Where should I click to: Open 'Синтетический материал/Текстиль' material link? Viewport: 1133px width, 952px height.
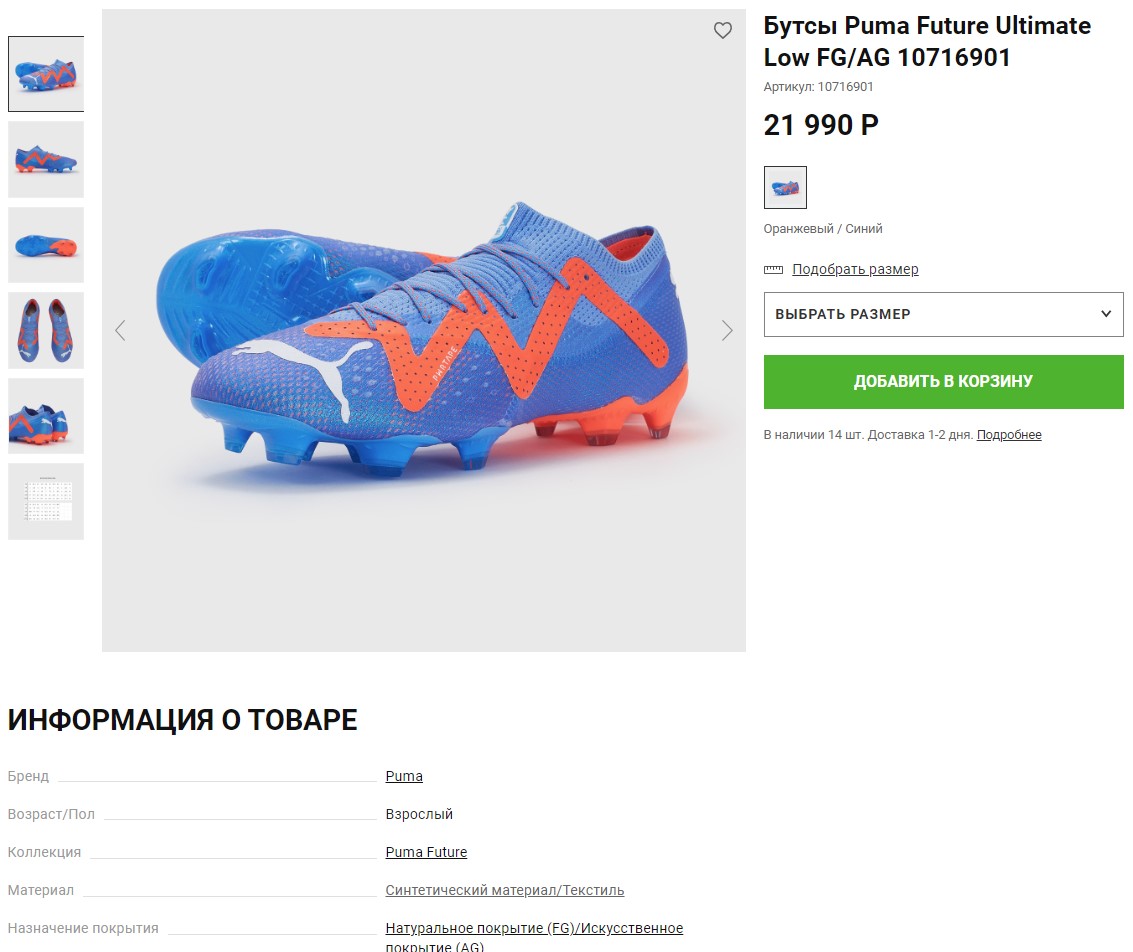(x=505, y=891)
